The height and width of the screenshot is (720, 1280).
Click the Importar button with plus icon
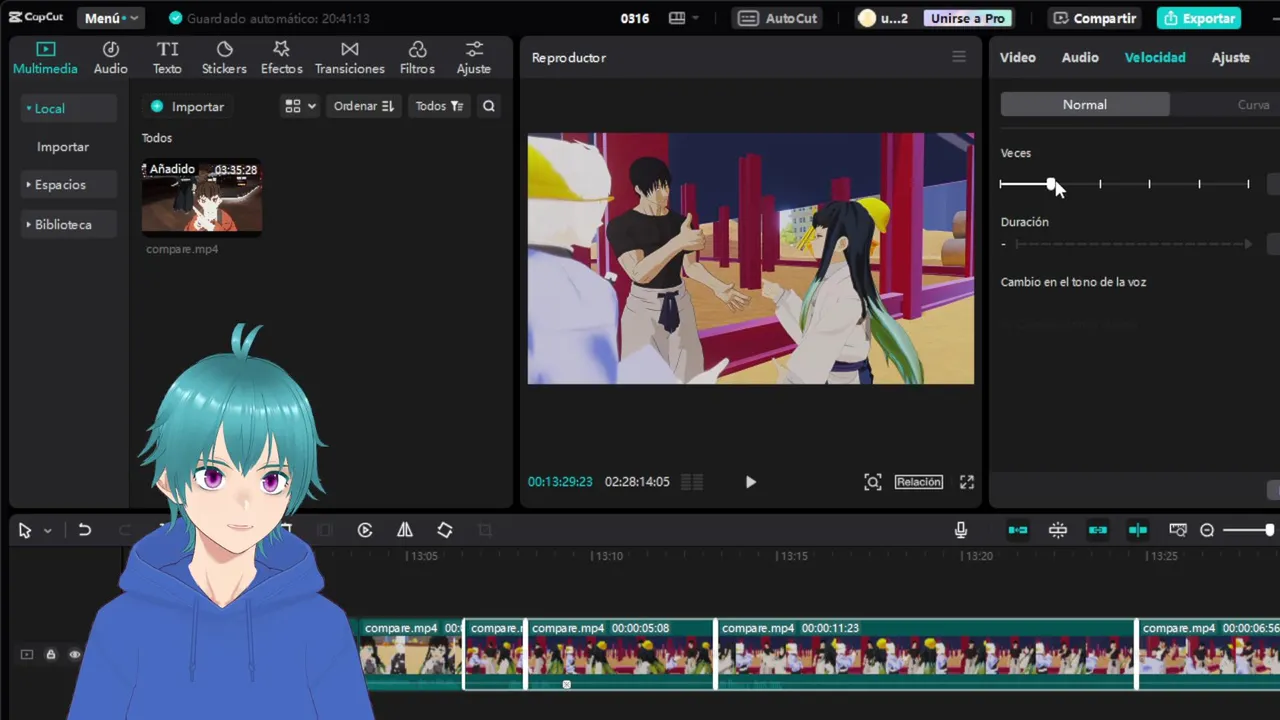click(187, 106)
